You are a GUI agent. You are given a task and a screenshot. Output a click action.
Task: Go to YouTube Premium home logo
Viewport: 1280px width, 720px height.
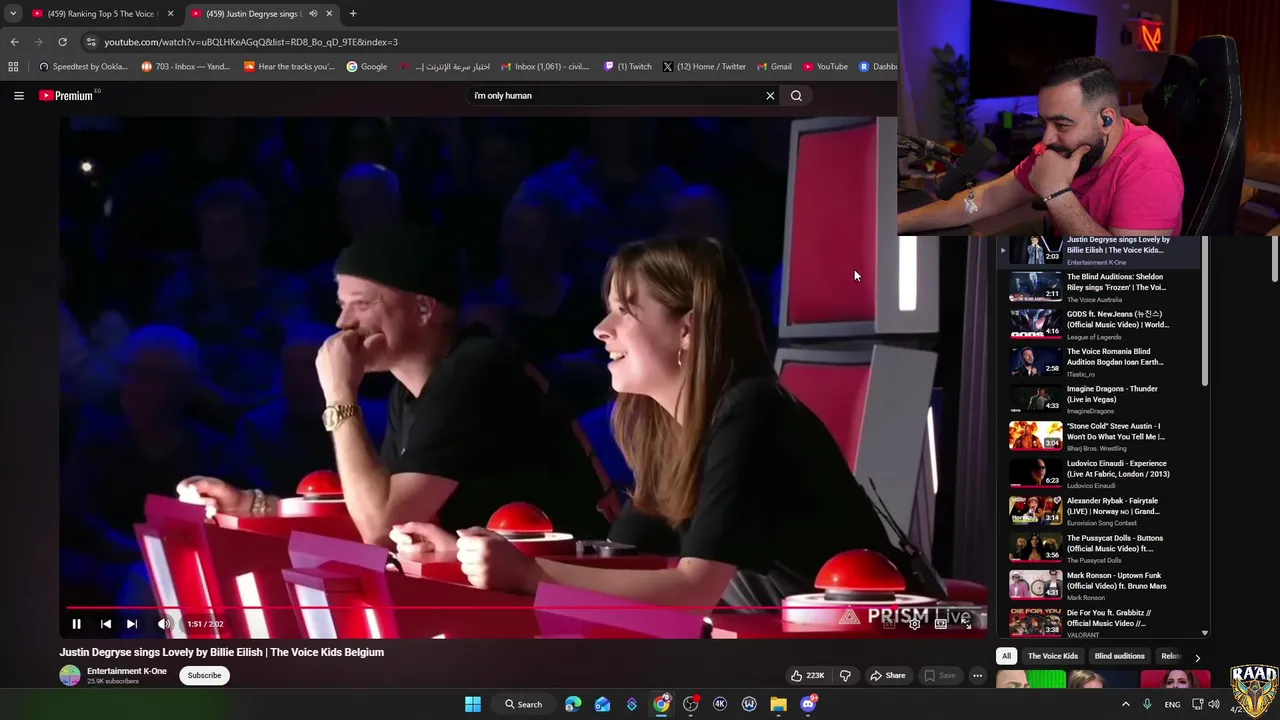(68, 96)
